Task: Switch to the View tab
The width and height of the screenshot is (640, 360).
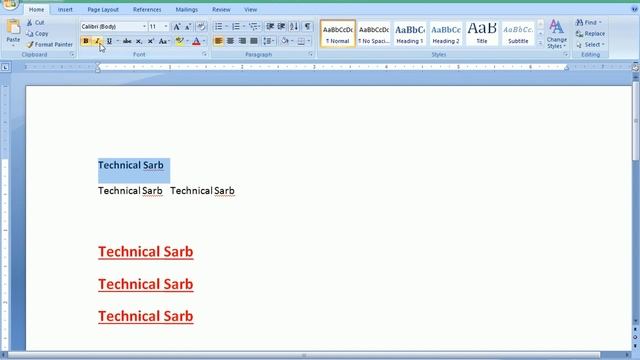Action: [251, 9]
